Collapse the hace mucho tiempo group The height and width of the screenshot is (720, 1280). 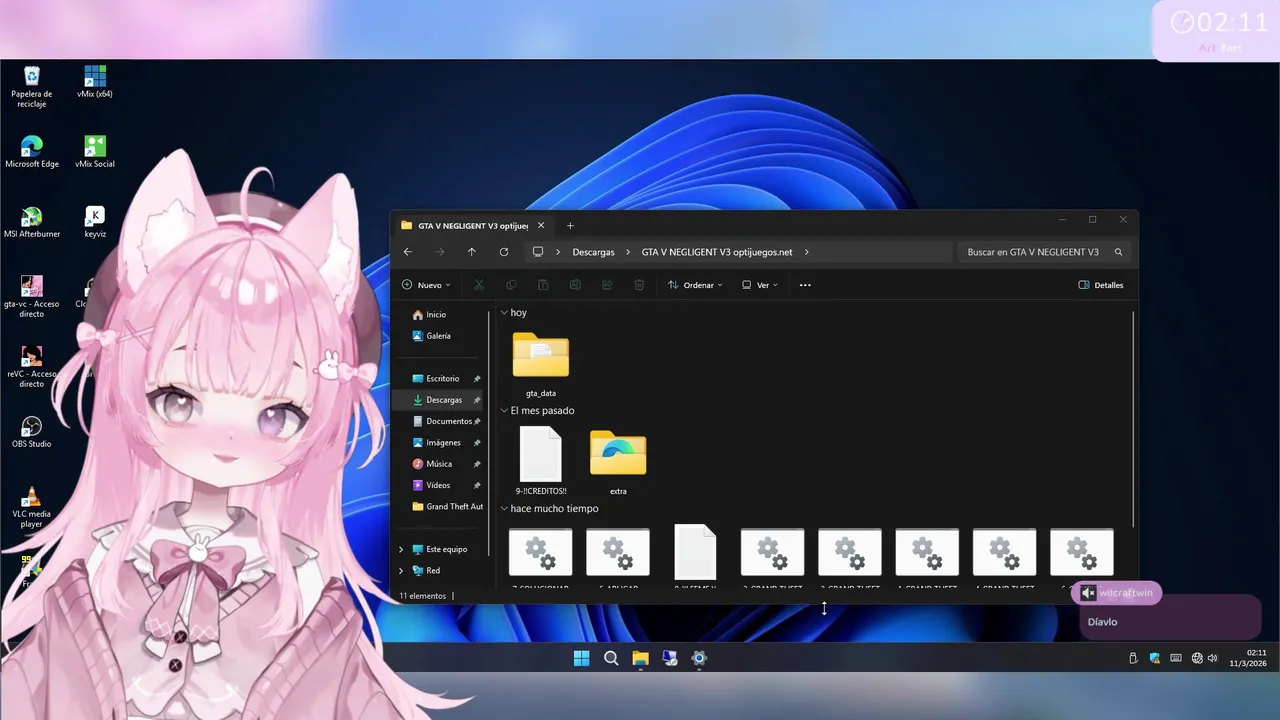click(x=505, y=509)
